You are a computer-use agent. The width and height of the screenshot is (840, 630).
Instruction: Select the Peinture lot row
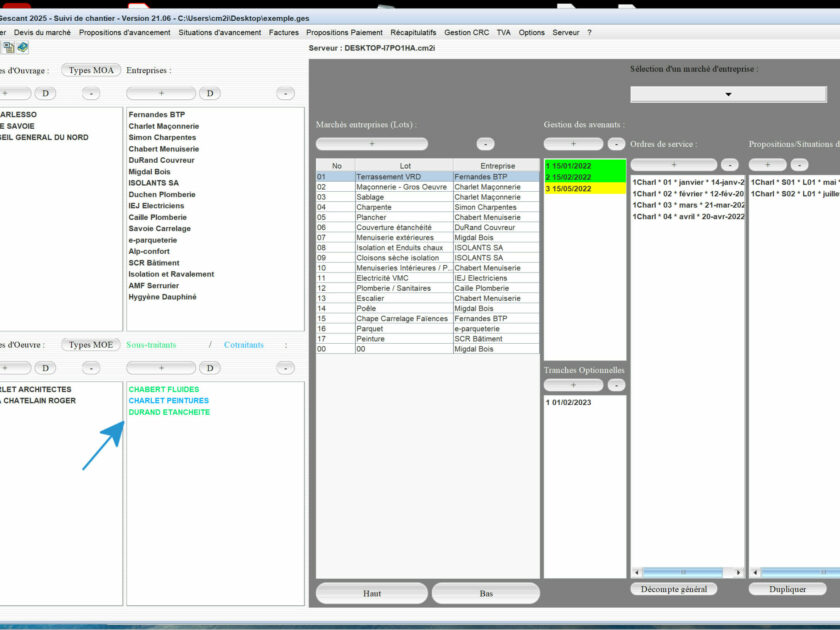(x=428, y=339)
